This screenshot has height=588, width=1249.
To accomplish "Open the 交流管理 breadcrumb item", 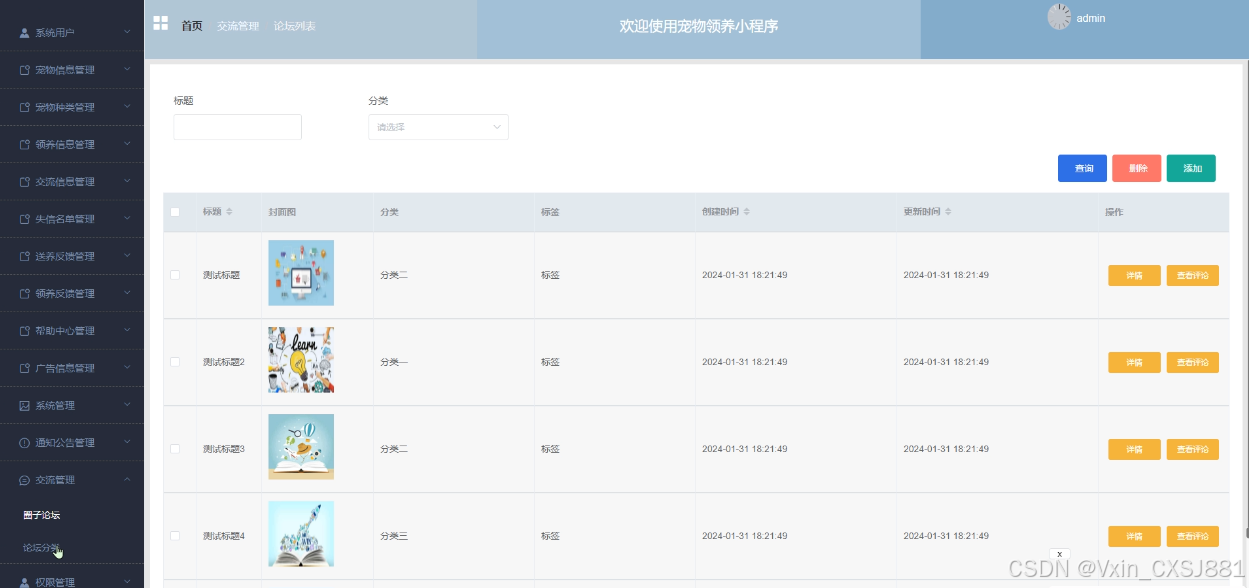I will (238, 26).
